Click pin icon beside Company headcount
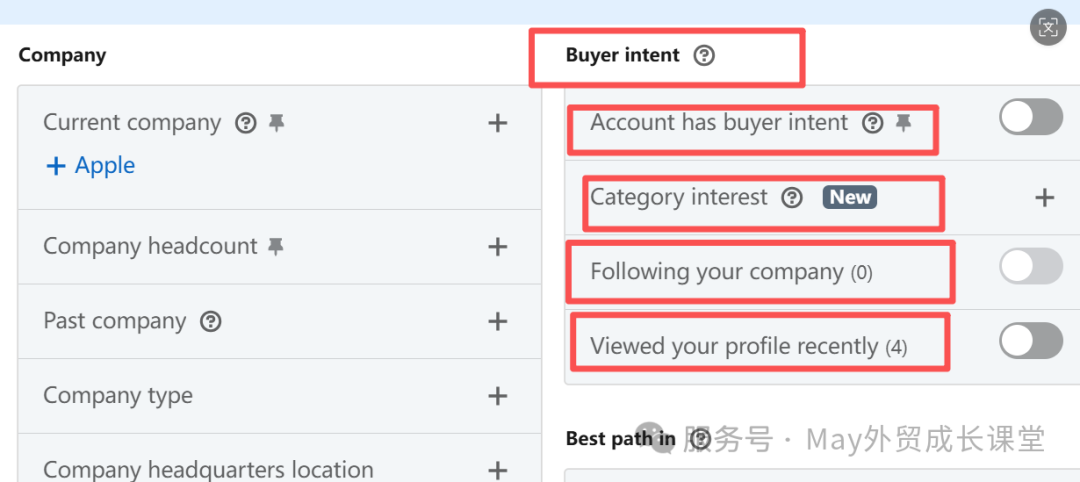This screenshot has width=1080, height=482. 276,246
